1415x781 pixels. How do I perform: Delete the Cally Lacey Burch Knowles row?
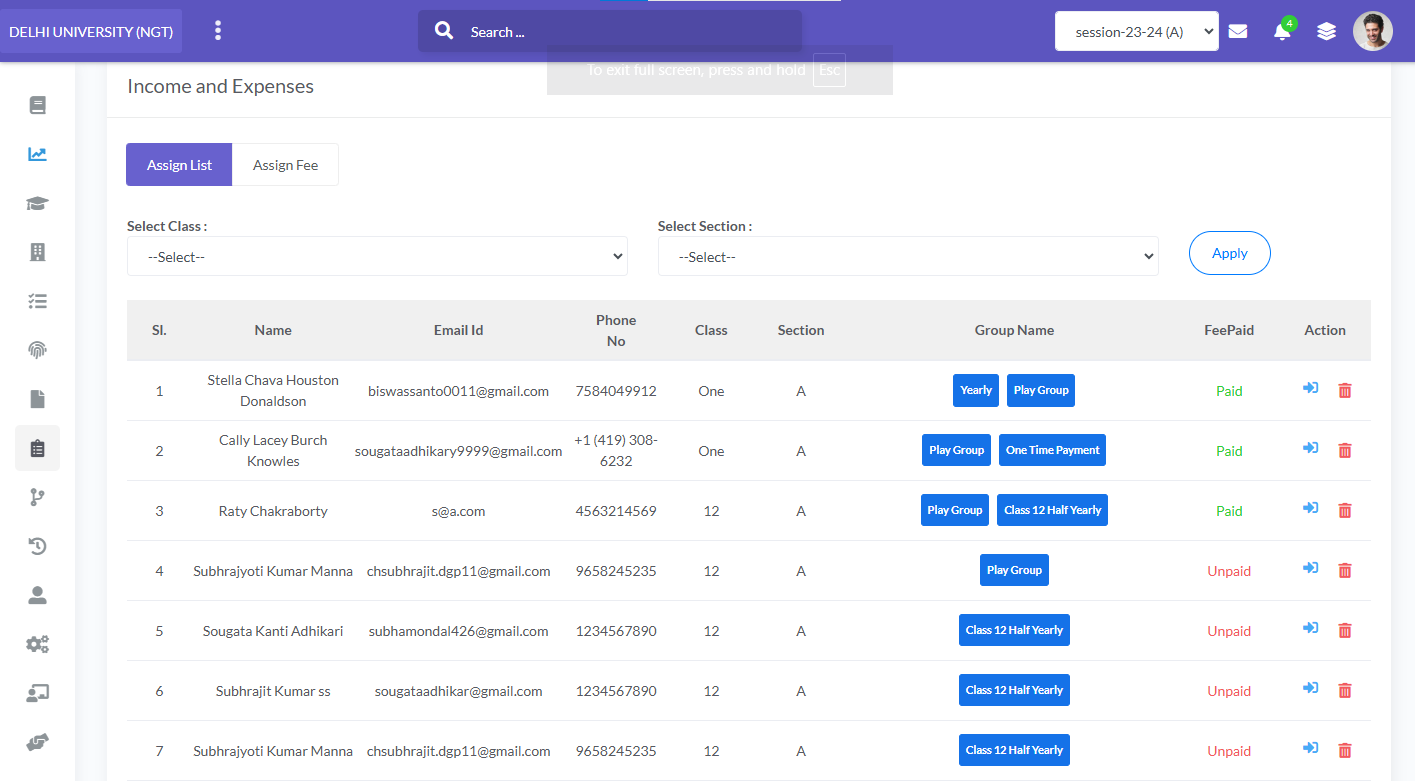coord(1345,450)
